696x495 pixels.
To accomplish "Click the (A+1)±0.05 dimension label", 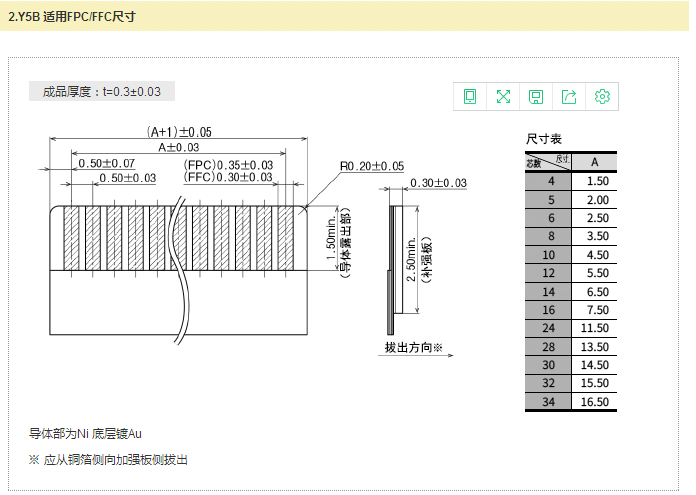I will [179, 132].
